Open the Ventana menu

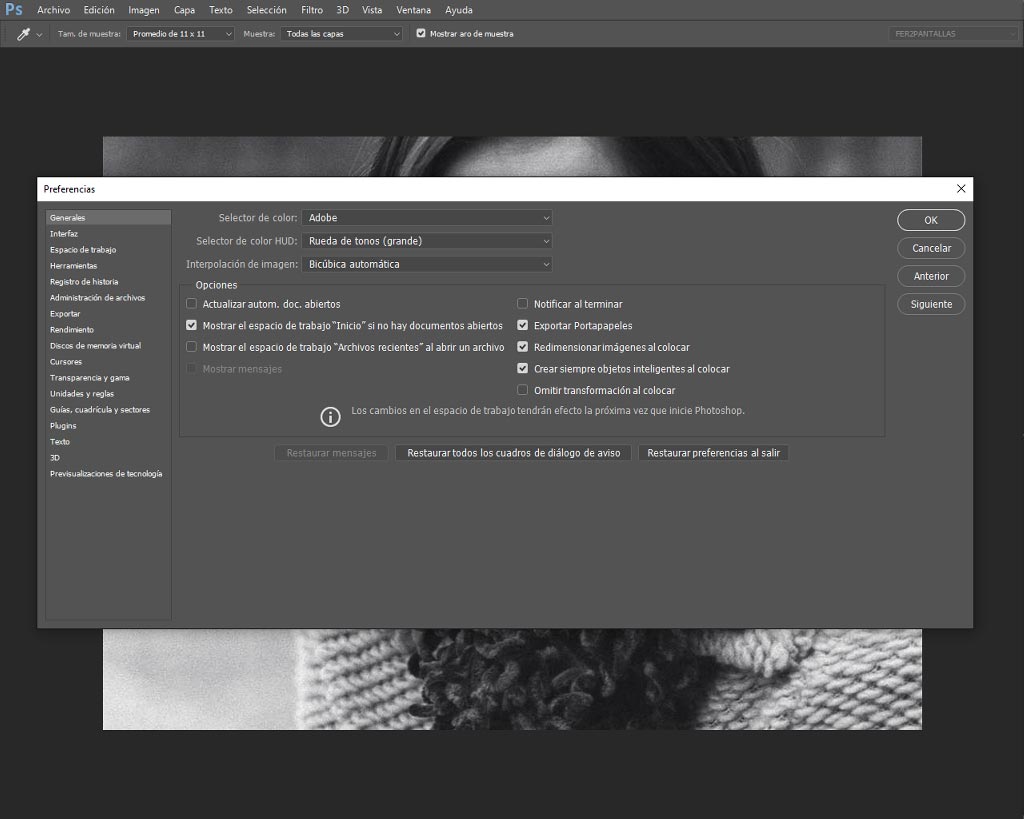(413, 10)
